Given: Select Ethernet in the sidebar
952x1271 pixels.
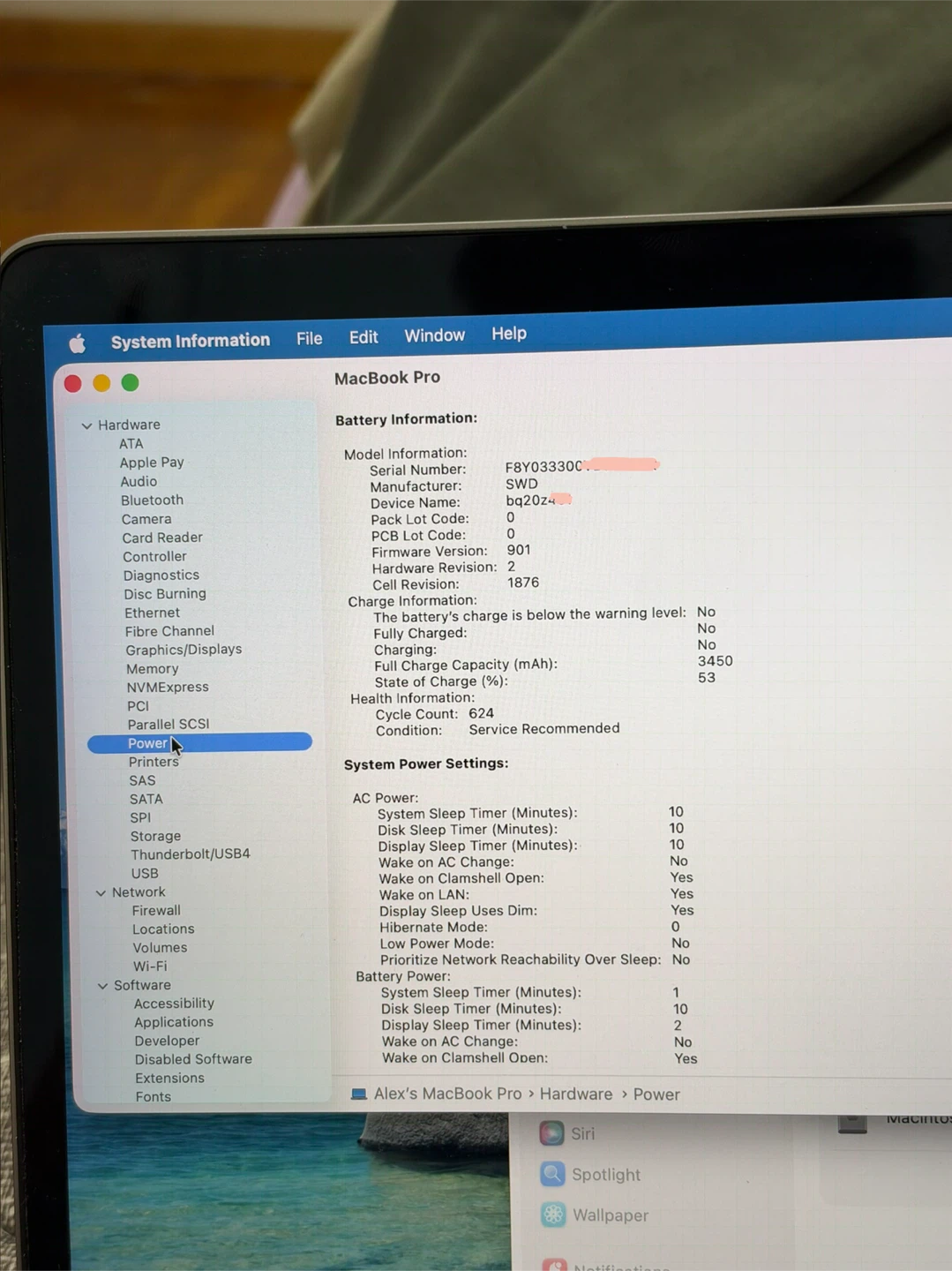Looking at the screenshot, I should click(152, 613).
